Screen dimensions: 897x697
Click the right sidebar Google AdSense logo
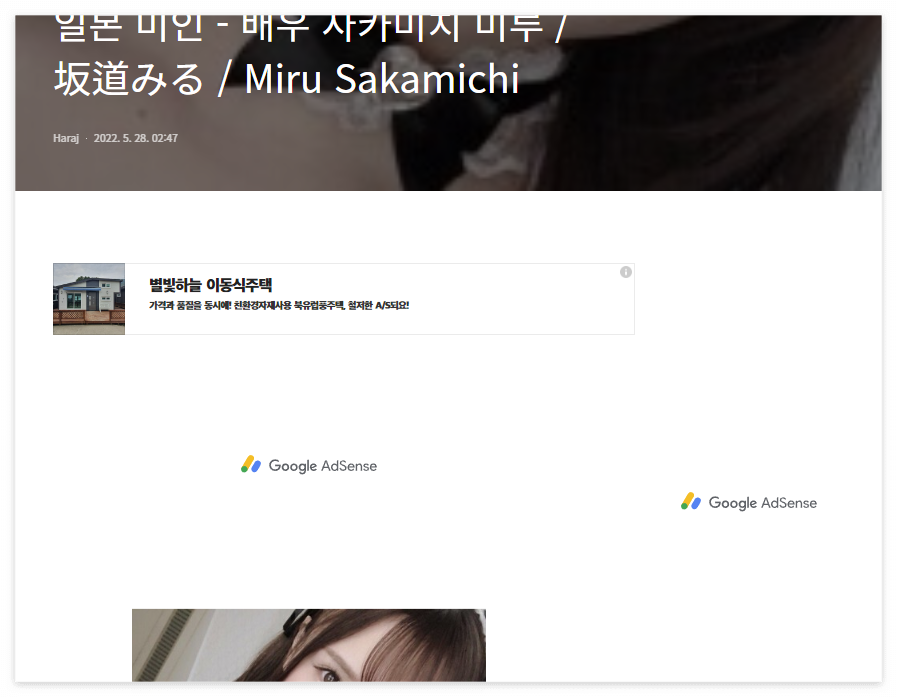[x=749, y=502]
